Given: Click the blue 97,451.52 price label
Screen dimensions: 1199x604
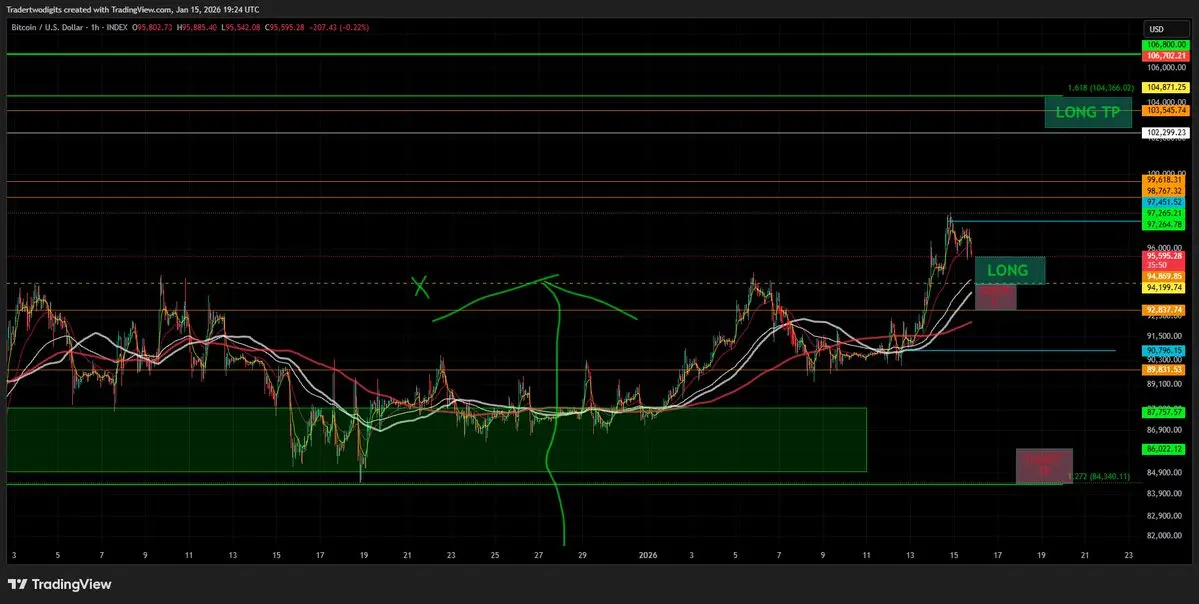Looking at the screenshot, I should click(x=1165, y=202).
